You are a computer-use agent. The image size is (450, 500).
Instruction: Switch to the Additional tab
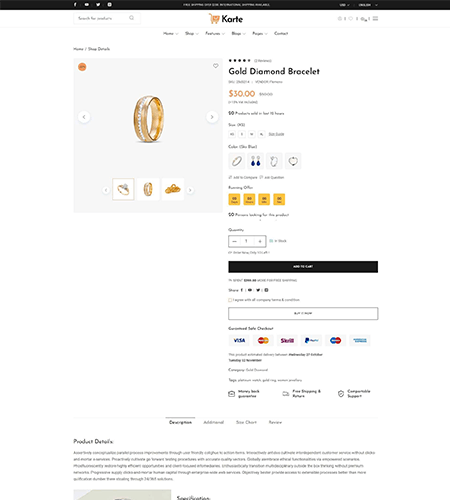click(214, 422)
